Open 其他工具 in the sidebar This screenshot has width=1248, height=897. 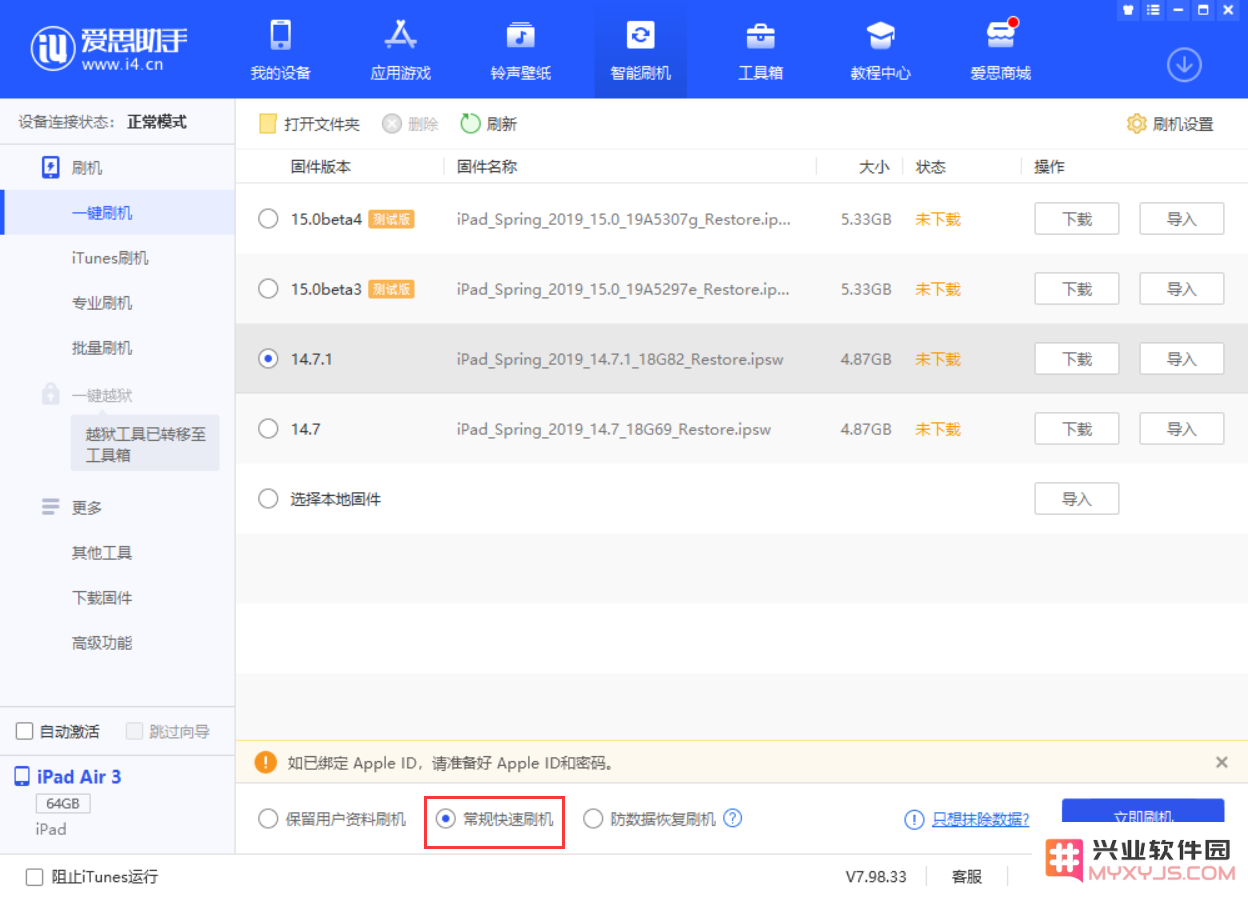click(102, 553)
